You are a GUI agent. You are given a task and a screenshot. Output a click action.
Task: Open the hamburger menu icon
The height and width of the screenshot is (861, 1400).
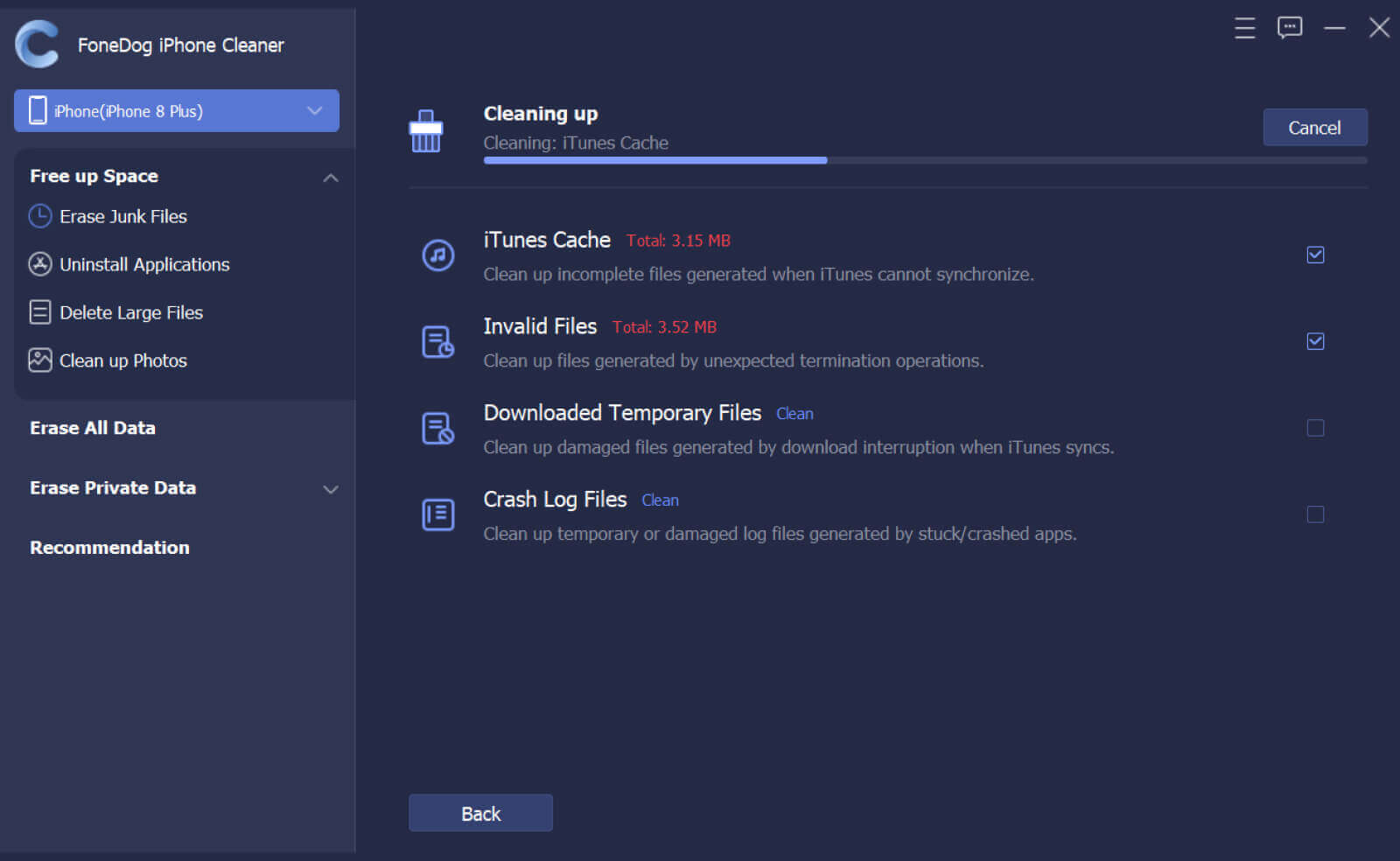[x=1244, y=28]
